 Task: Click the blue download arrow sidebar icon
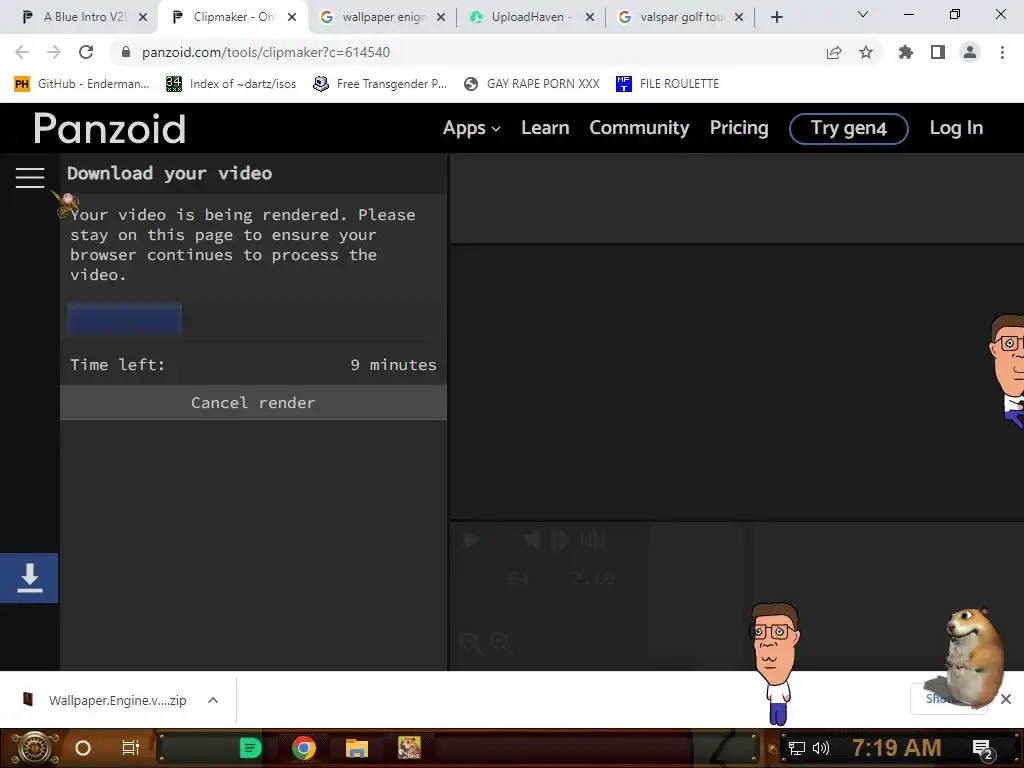[x=29, y=578]
